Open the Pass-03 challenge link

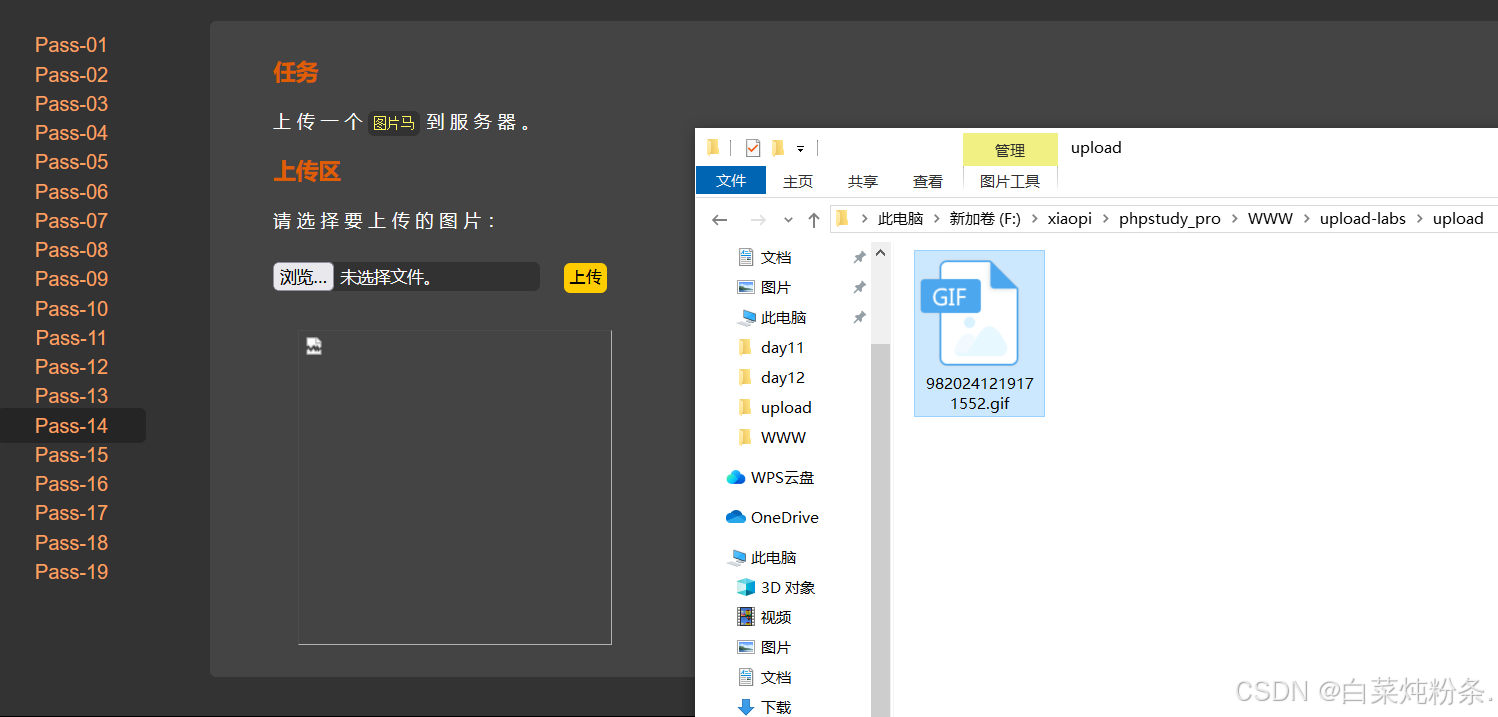coord(71,104)
